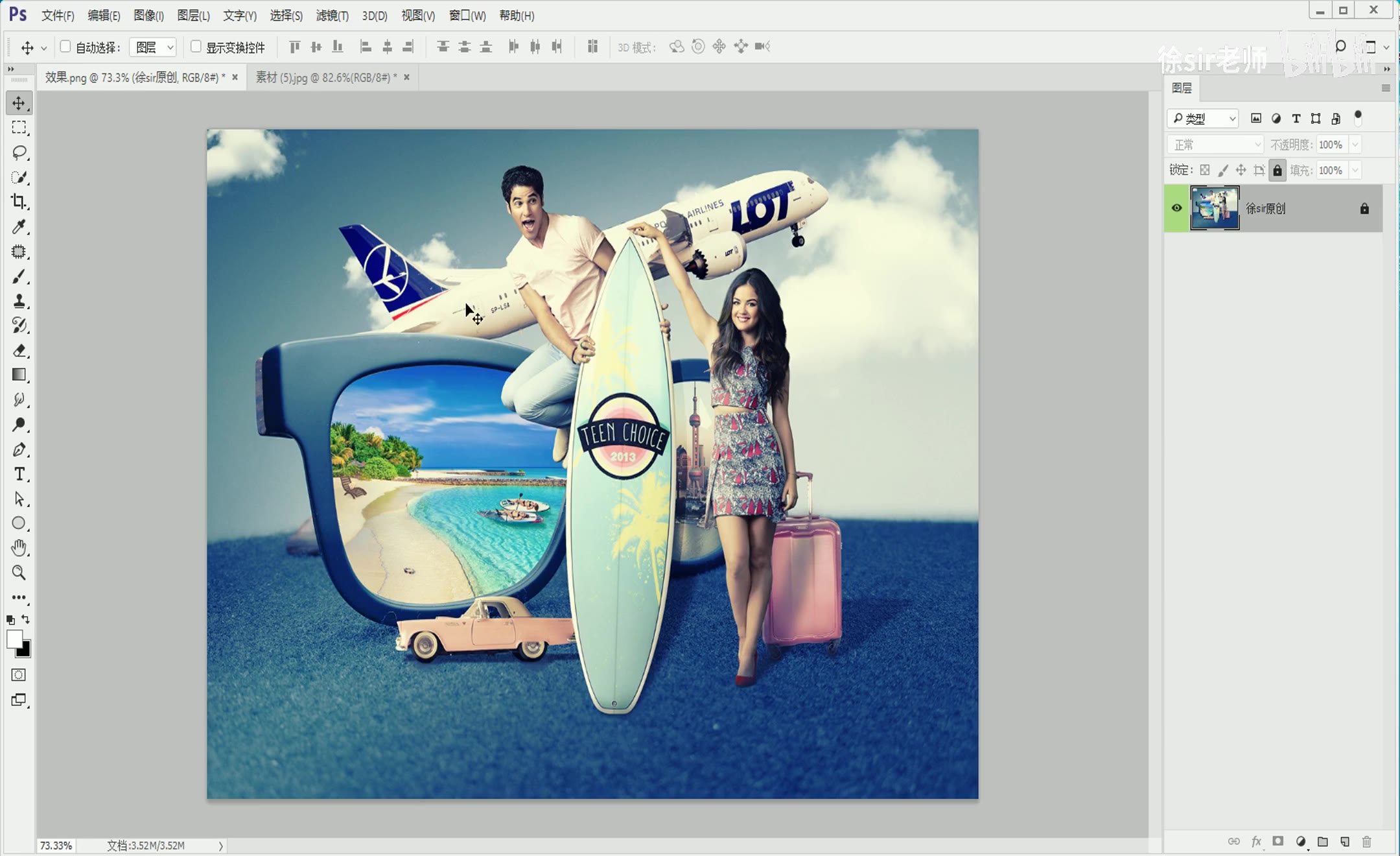Toggle layer filtering on/off switch
Viewport: 1400px width, 856px height.
(1358, 117)
